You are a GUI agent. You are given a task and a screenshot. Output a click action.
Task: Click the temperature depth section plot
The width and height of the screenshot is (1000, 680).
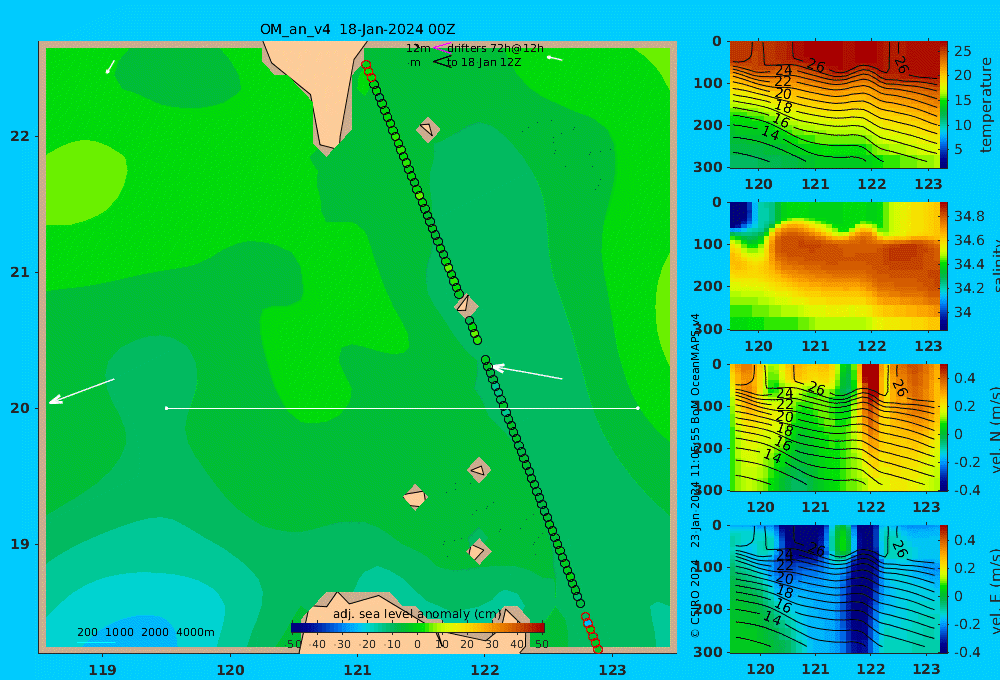(x=834, y=105)
